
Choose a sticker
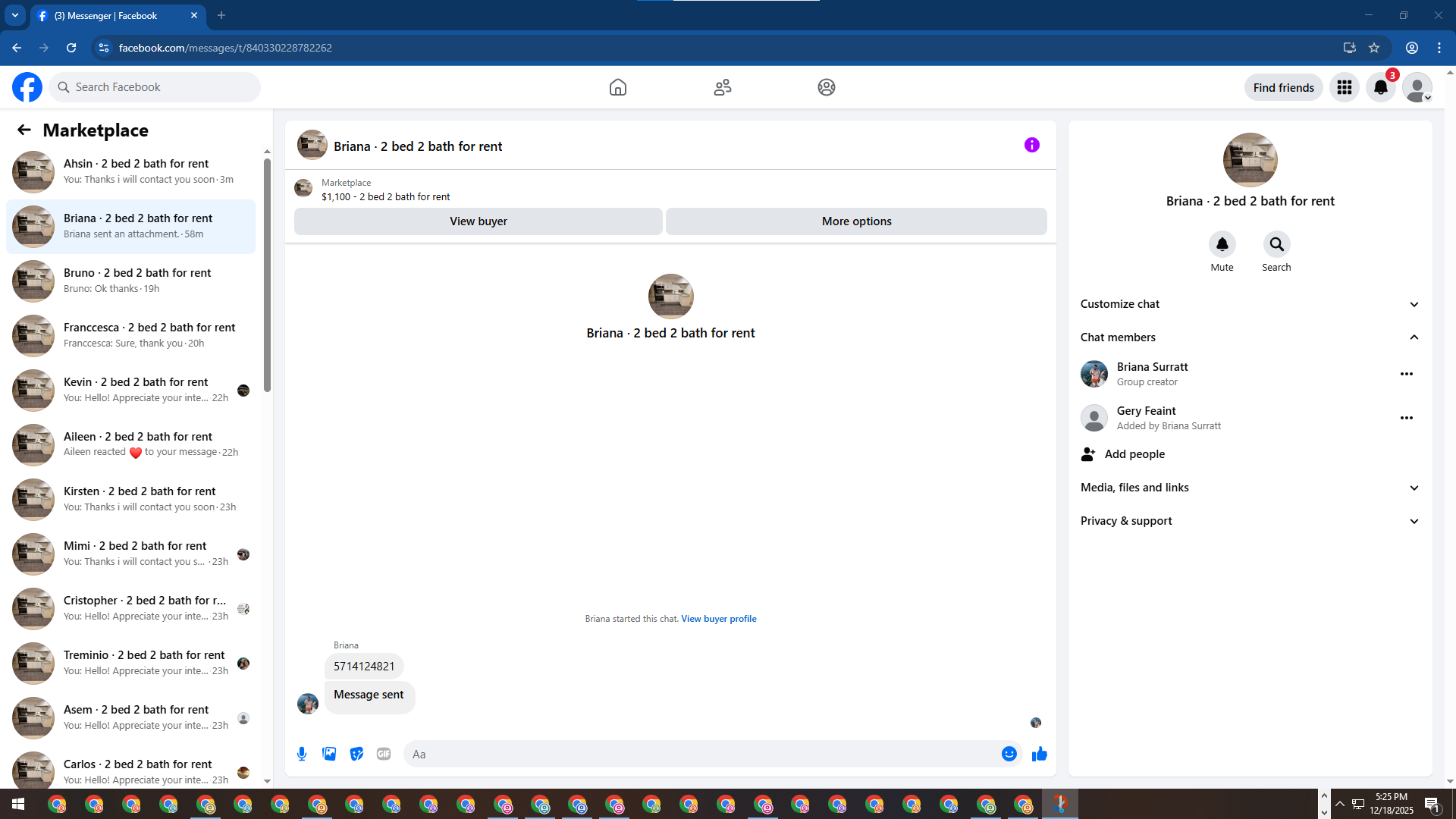point(356,754)
